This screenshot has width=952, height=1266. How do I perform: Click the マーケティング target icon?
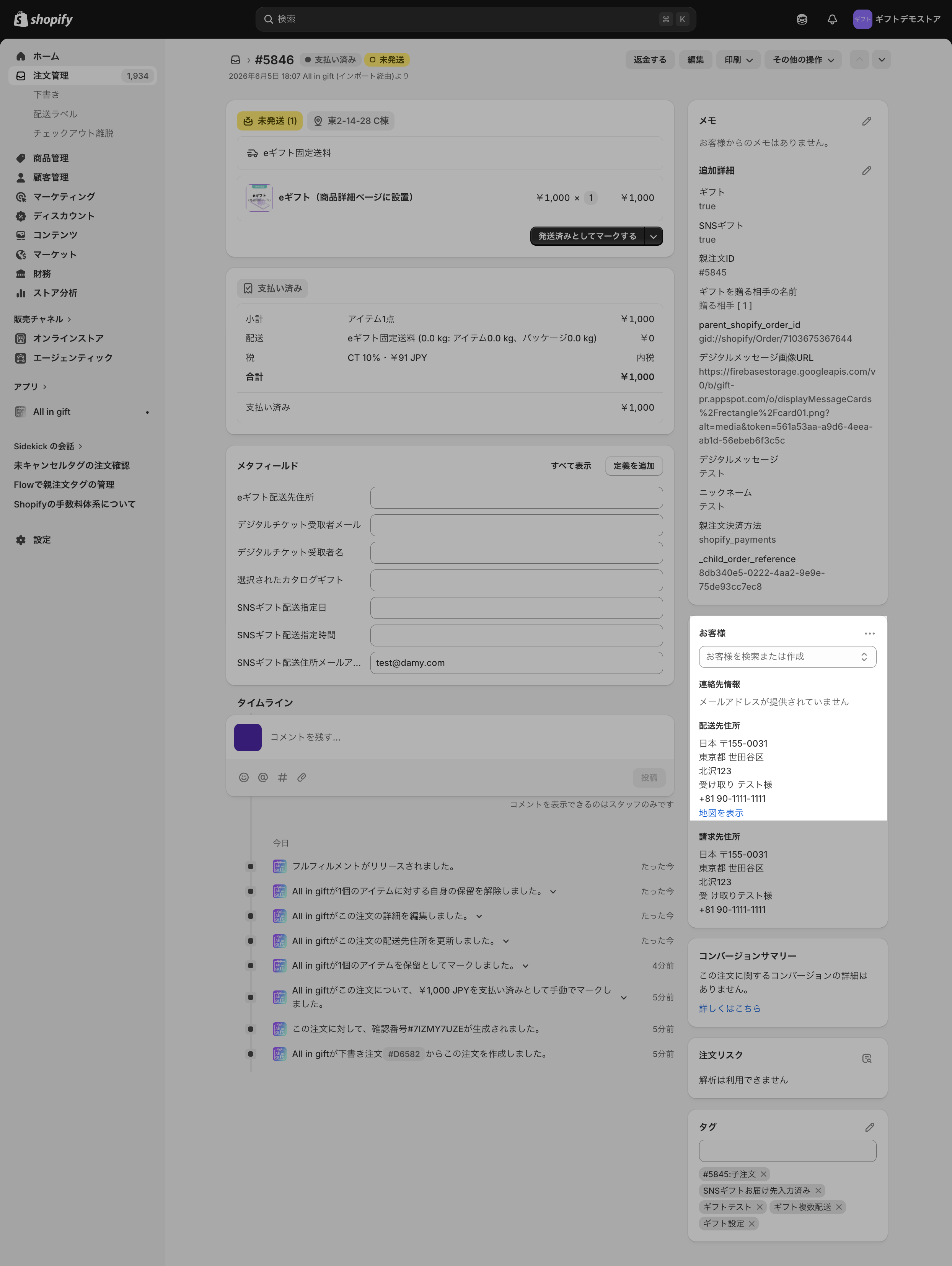(21, 196)
